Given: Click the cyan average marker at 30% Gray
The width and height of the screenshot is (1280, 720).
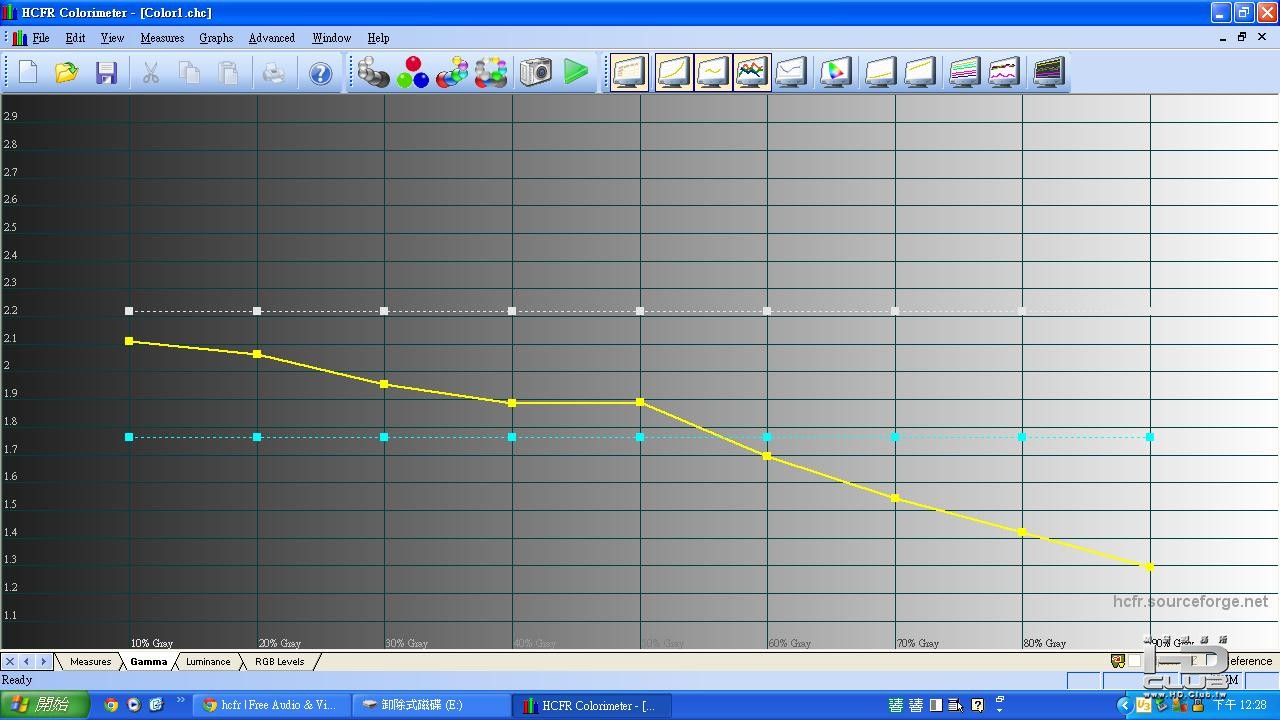Looking at the screenshot, I should coord(384,437).
